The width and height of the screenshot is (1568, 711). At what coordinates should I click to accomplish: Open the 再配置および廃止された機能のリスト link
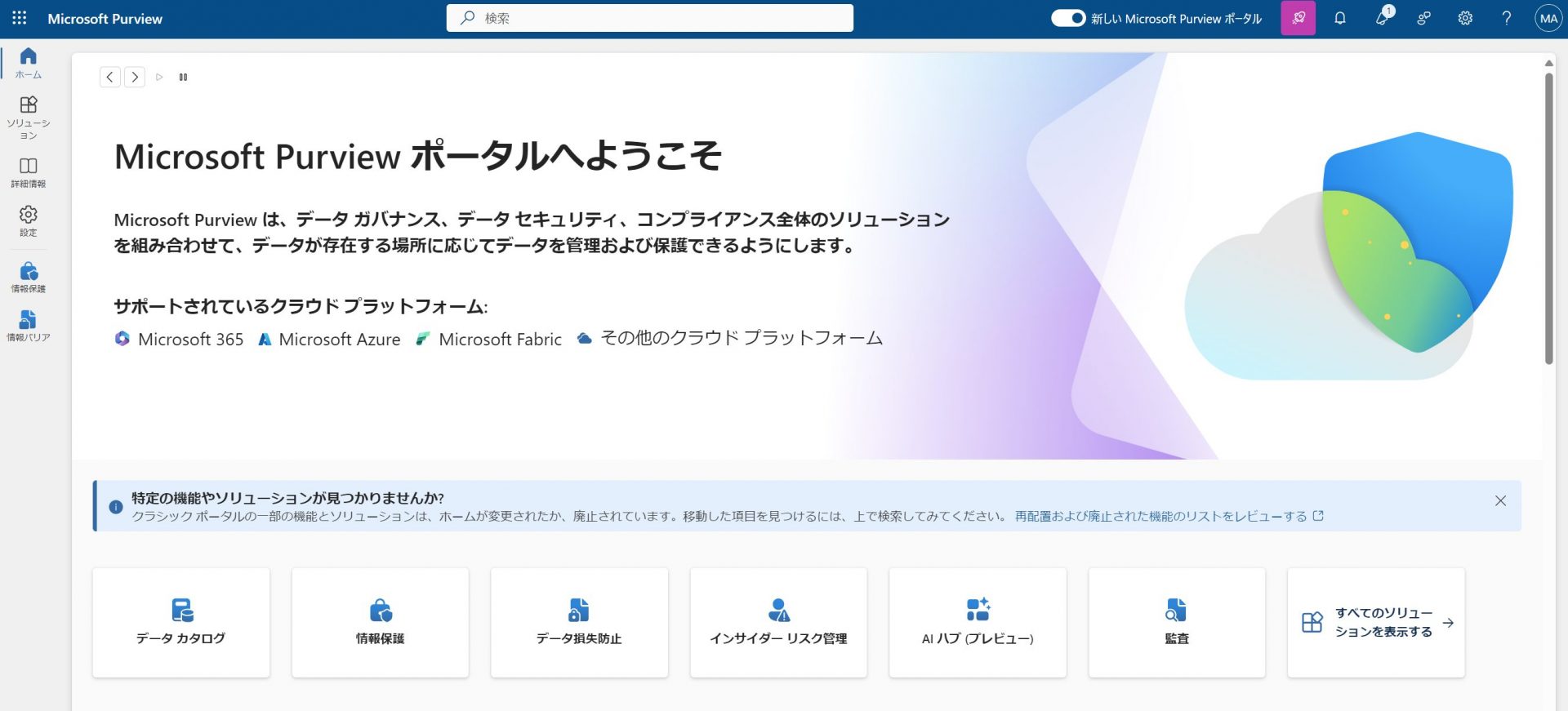point(1160,516)
